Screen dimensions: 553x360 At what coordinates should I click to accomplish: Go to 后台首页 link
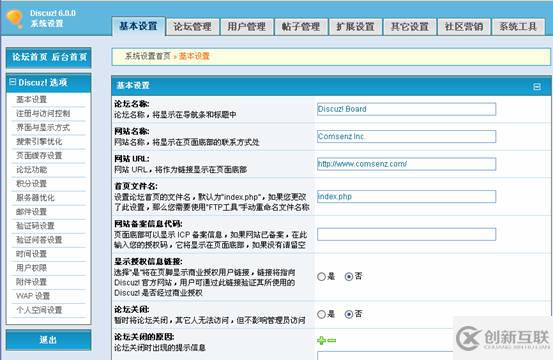[x=69, y=57]
